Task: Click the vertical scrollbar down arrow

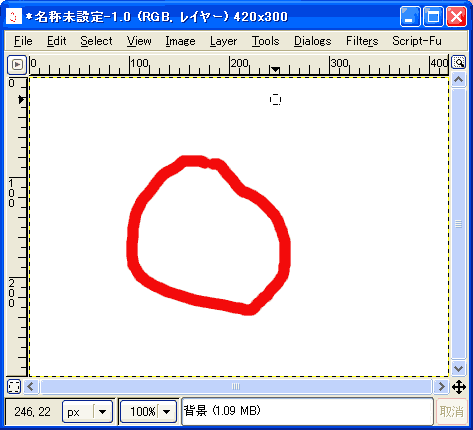Action: 458,369
